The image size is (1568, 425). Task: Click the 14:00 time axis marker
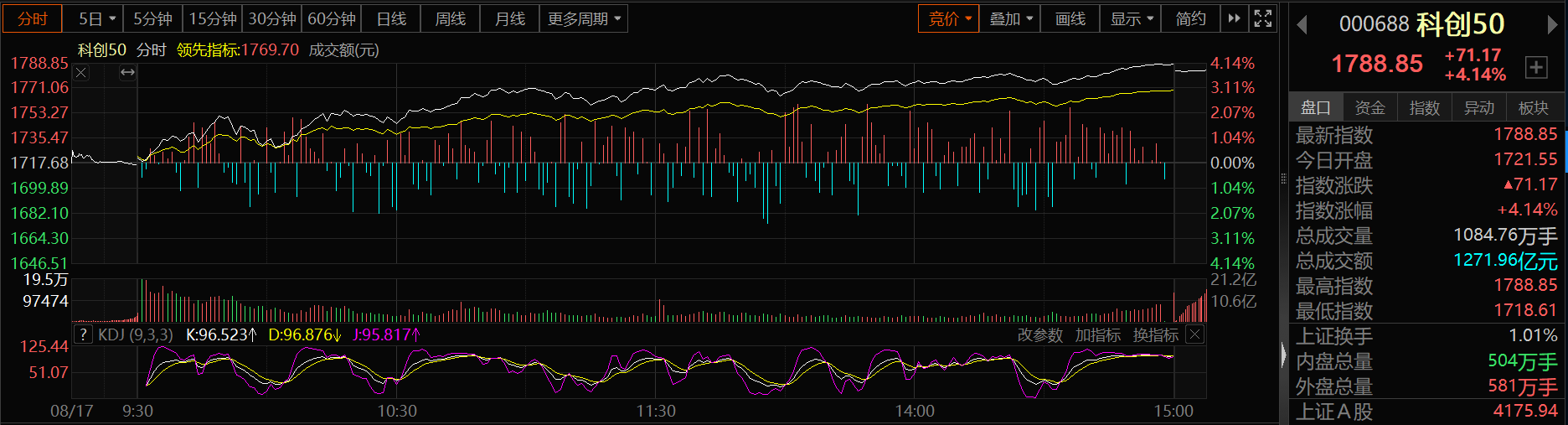915,411
